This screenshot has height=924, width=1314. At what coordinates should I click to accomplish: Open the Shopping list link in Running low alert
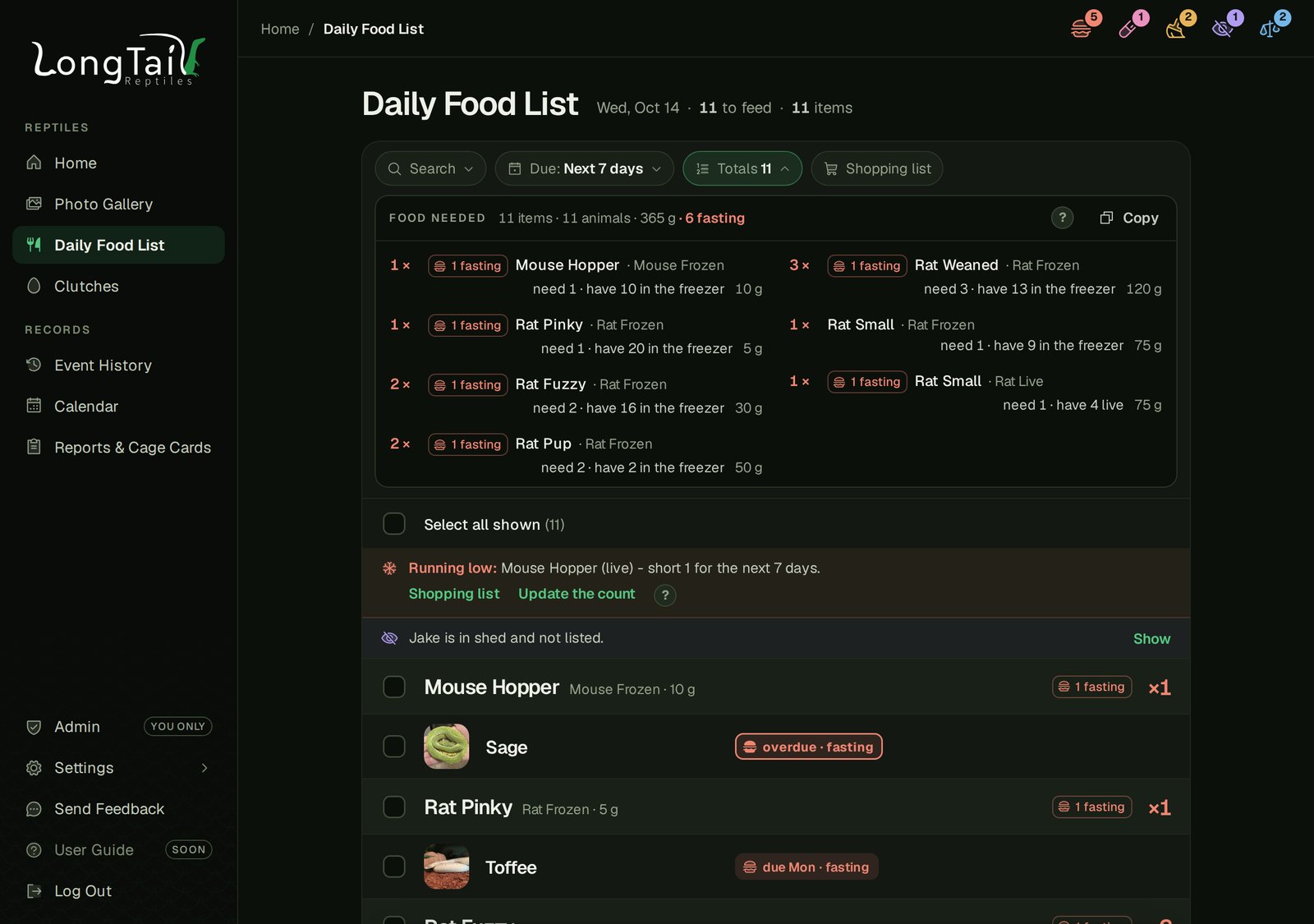pyautogui.click(x=454, y=594)
